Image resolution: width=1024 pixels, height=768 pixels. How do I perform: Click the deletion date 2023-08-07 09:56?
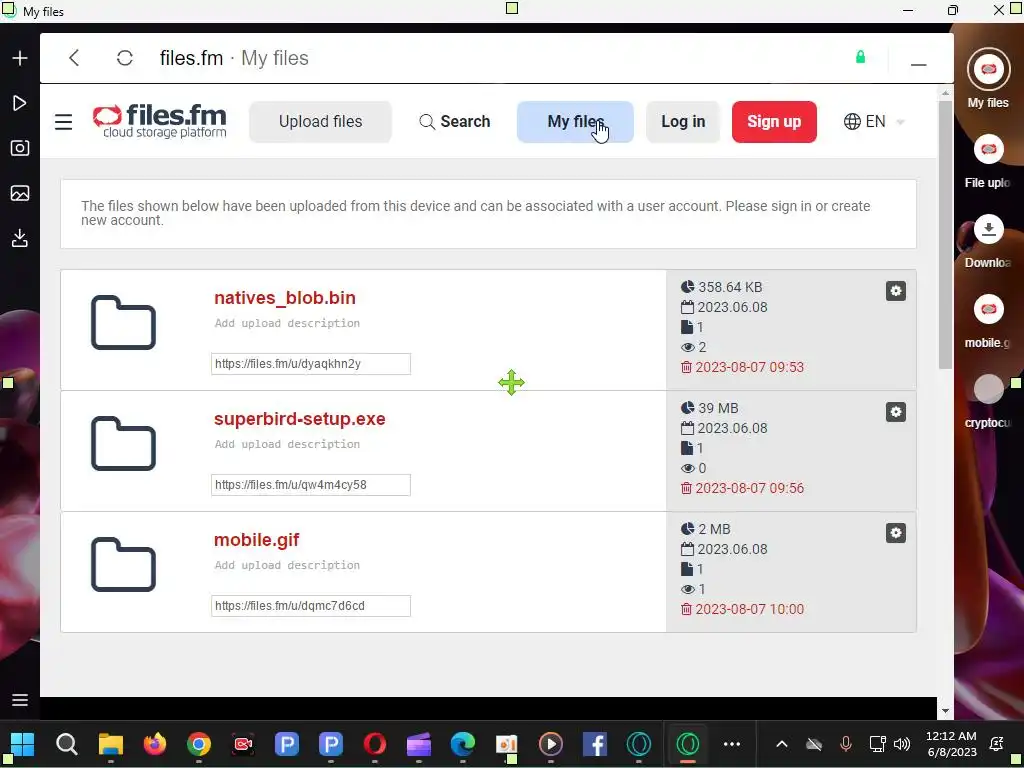click(749, 488)
